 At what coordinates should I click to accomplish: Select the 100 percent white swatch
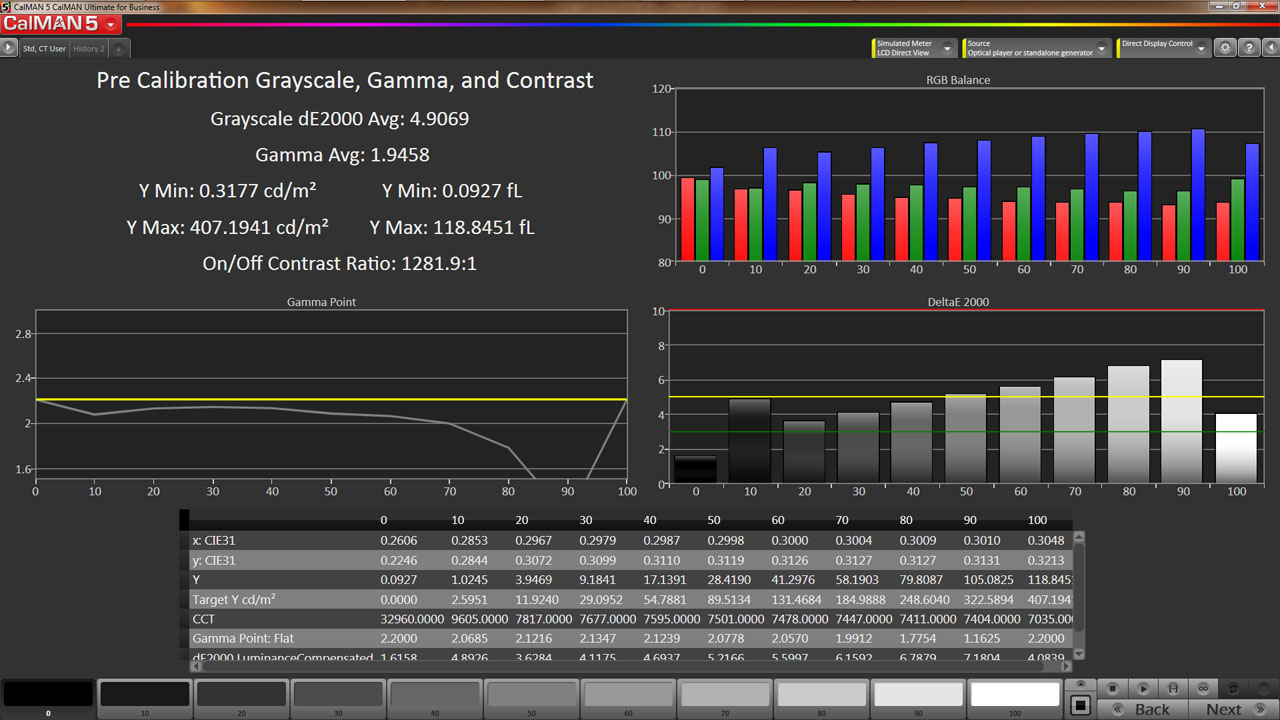click(1015, 694)
